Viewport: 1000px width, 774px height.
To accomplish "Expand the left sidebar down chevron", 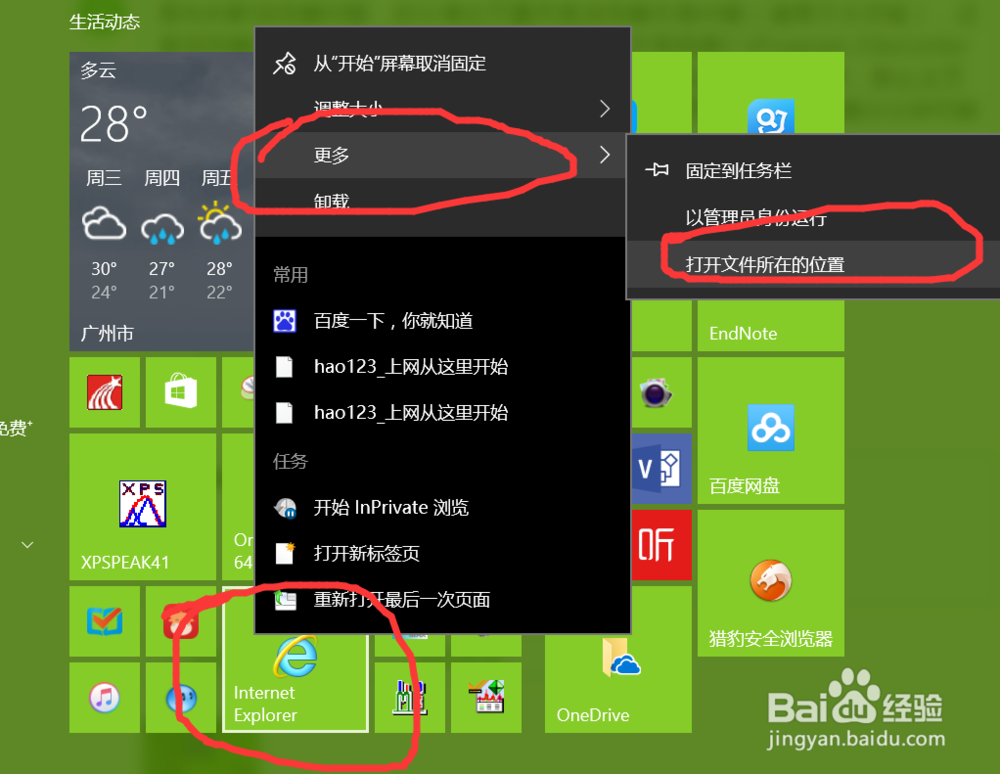I will (27, 544).
